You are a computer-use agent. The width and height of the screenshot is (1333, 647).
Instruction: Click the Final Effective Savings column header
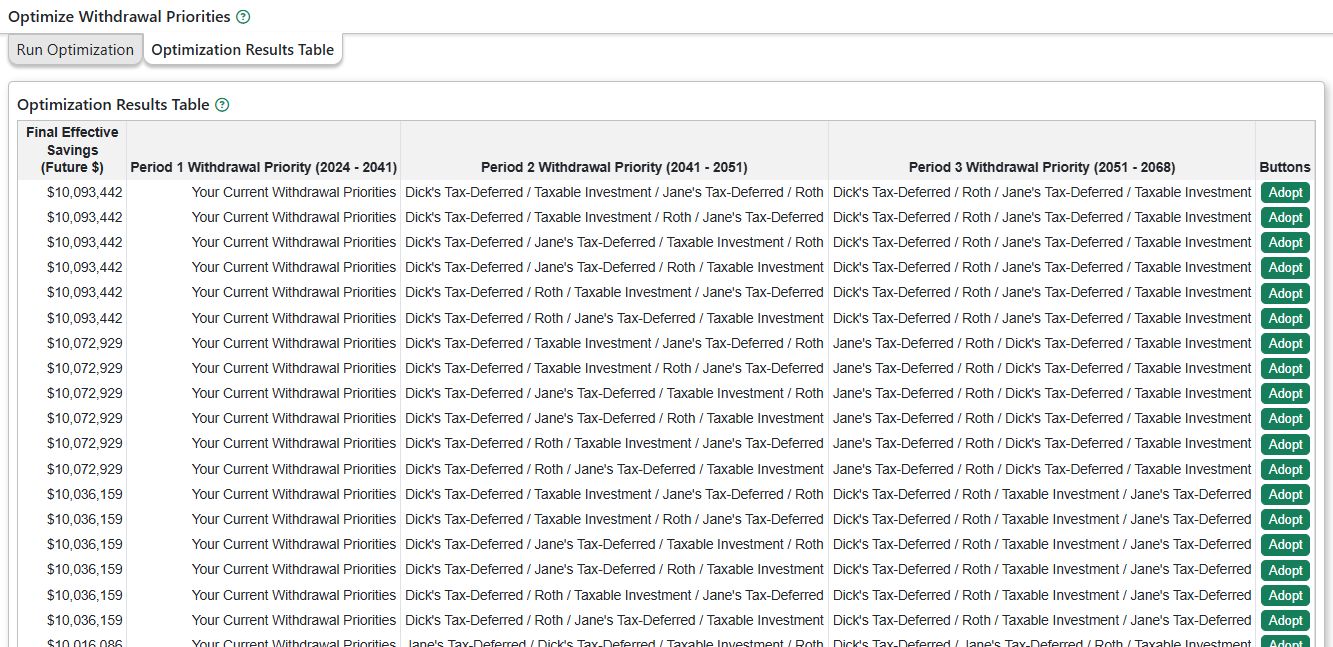(72, 150)
